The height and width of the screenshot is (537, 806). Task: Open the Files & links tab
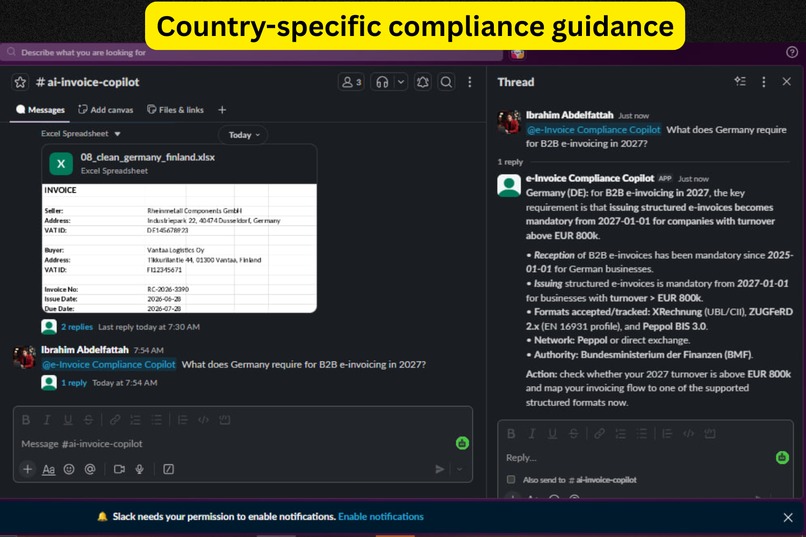coord(175,110)
